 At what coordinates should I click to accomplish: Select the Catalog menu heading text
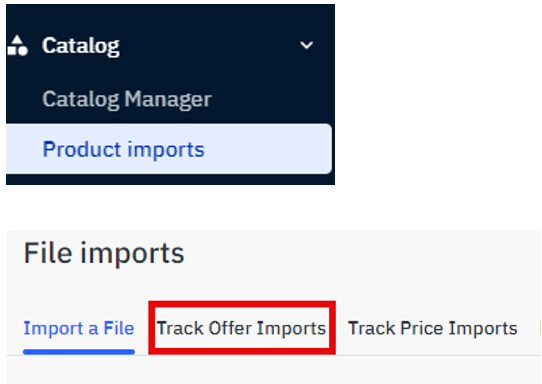click(x=81, y=46)
